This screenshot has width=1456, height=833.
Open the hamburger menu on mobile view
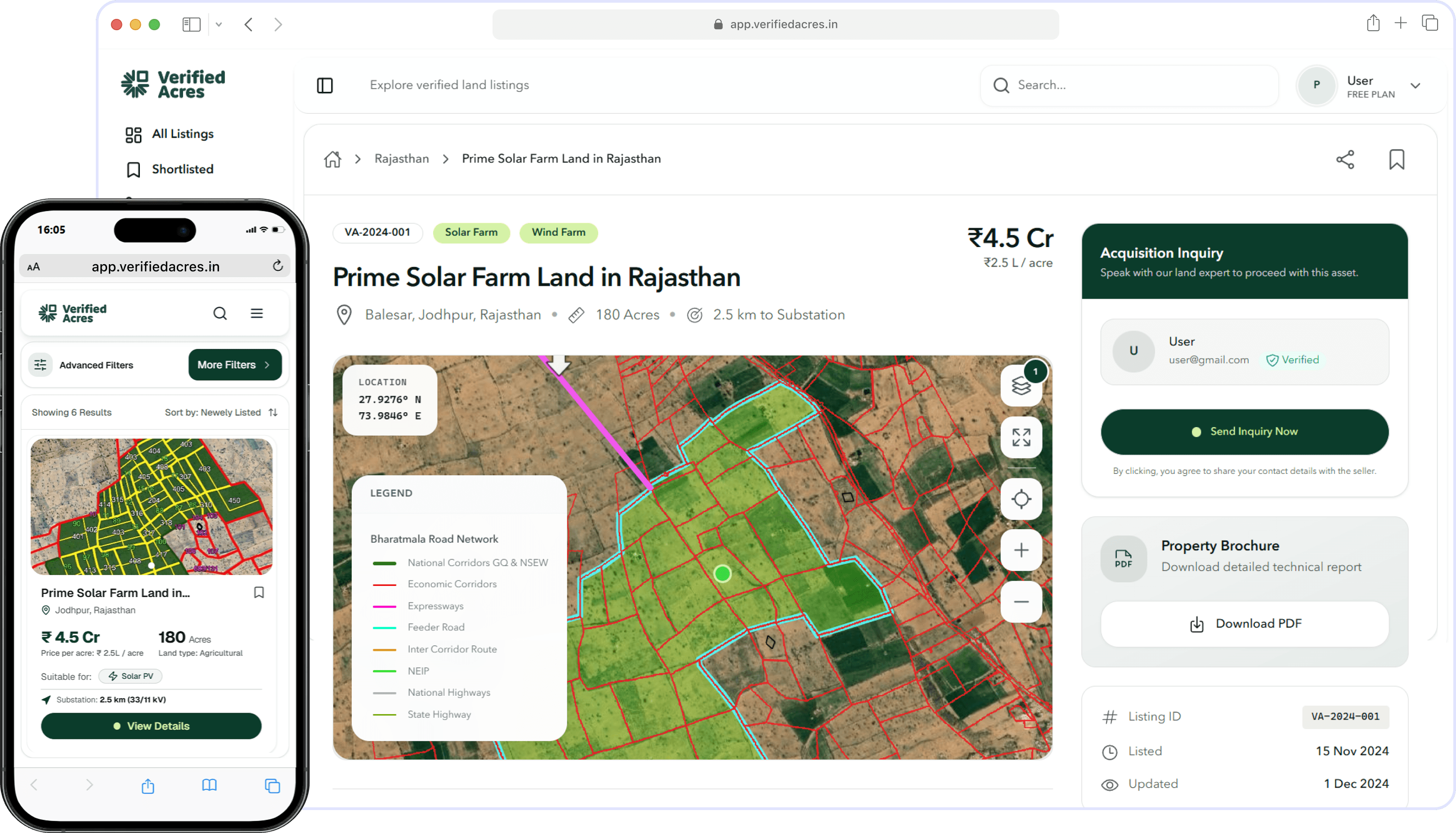(x=257, y=313)
